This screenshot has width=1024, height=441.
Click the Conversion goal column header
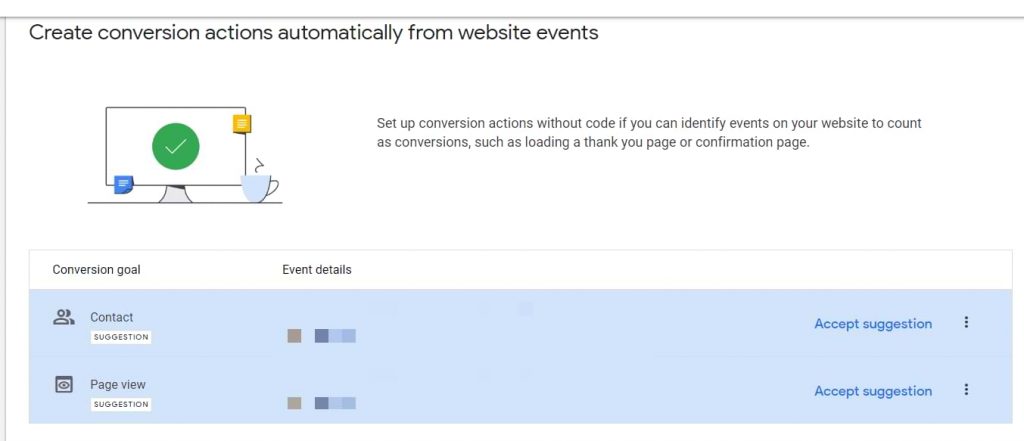pyautogui.click(x=97, y=270)
